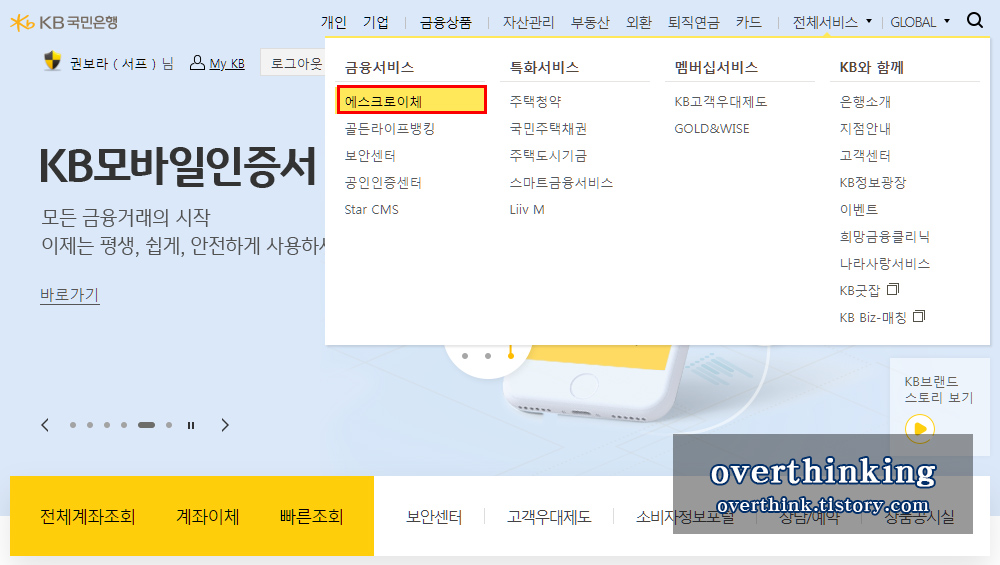This screenshot has width=1000, height=565.
Task: Click the My KB person icon
Action: pos(197,62)
